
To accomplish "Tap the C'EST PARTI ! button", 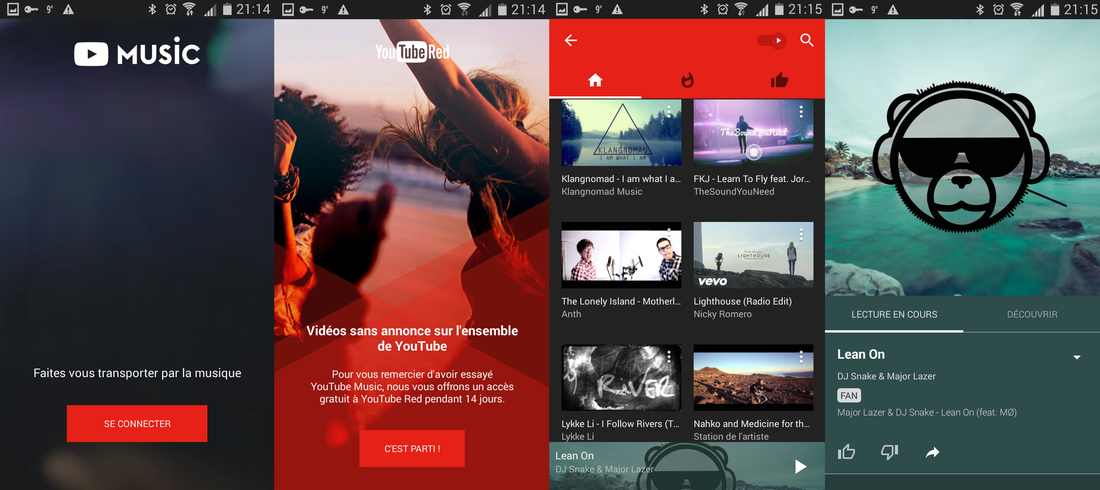I will pyautogui.click(x=412, y=449).
